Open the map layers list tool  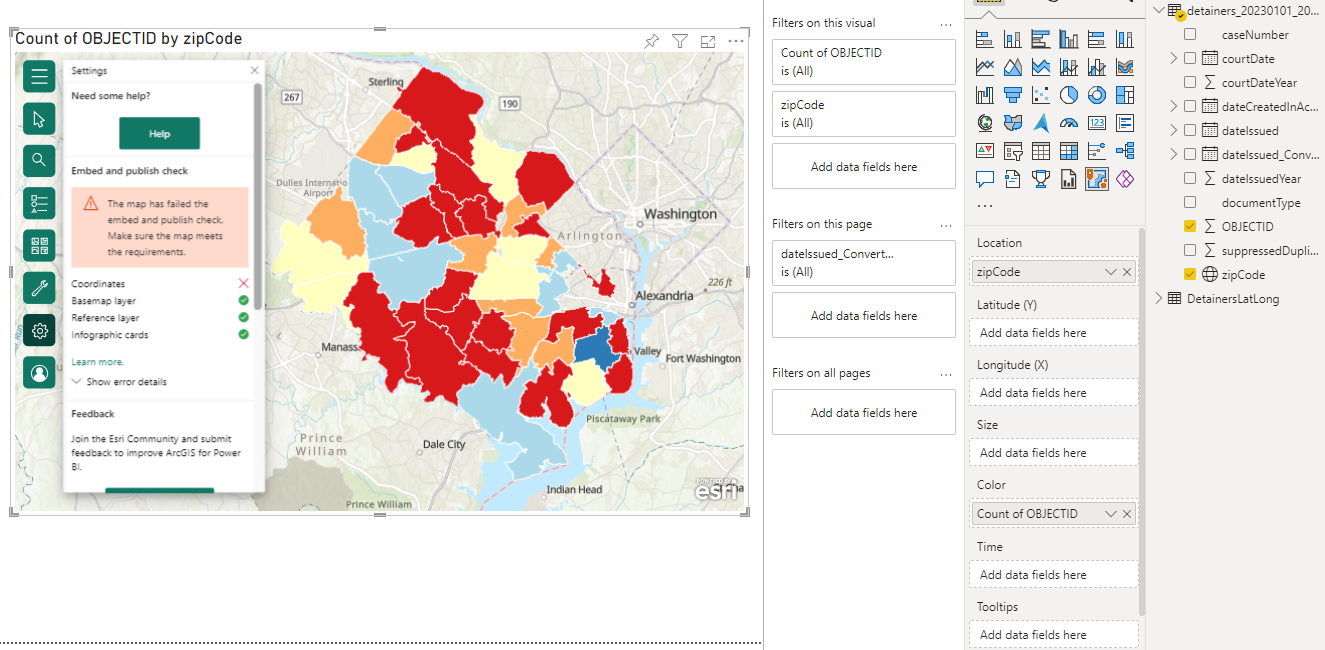(x=39, y=203)
